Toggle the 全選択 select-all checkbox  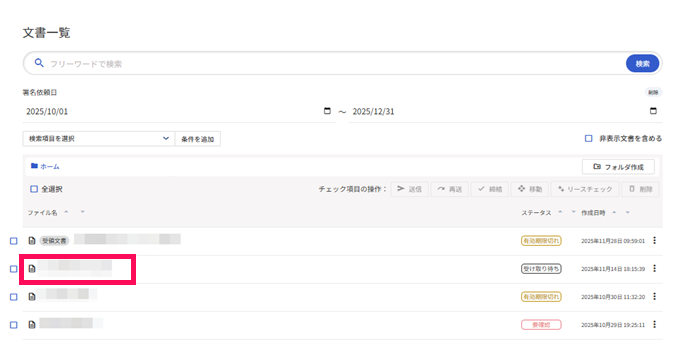[x=34, y=189]
